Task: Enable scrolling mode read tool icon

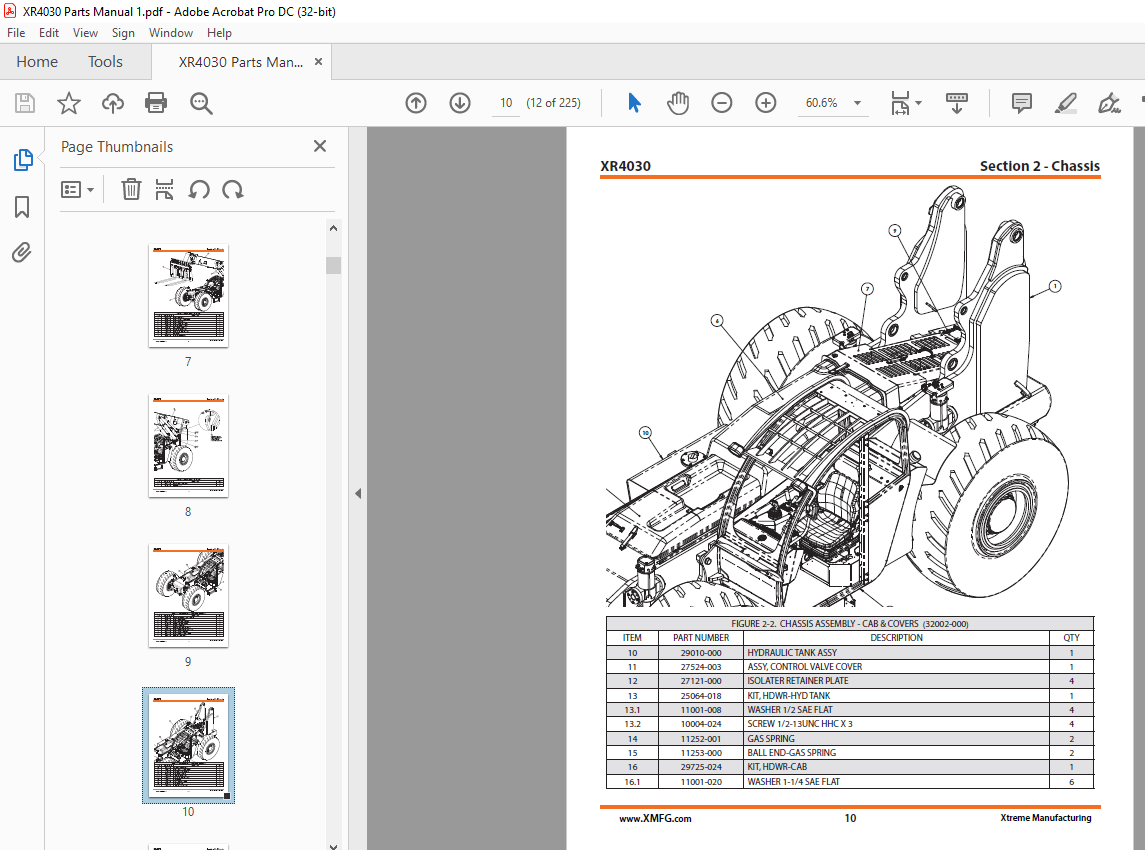Action: pos(956,103)
